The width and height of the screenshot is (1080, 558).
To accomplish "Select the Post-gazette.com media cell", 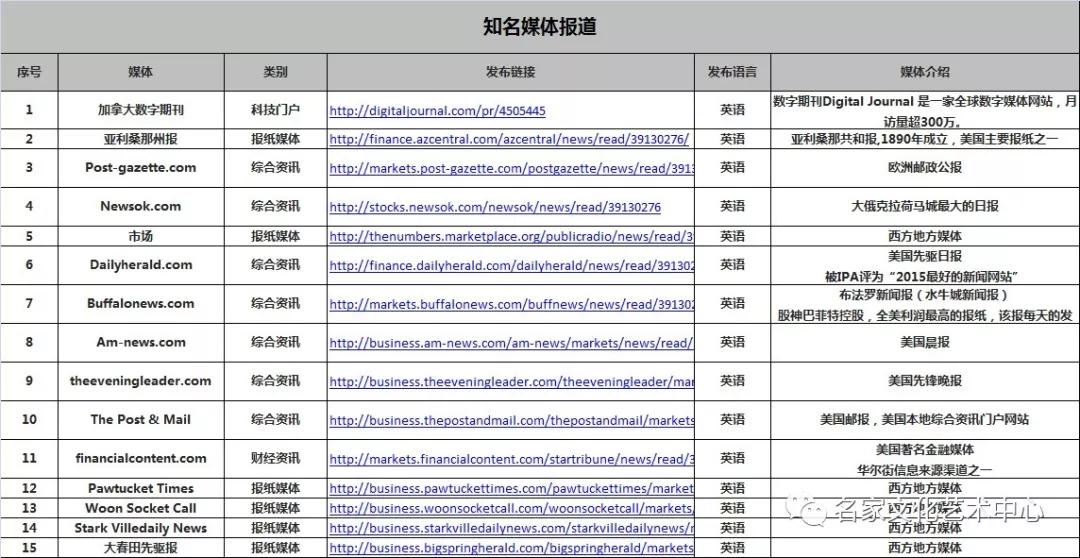I will (x=141, y=167).
